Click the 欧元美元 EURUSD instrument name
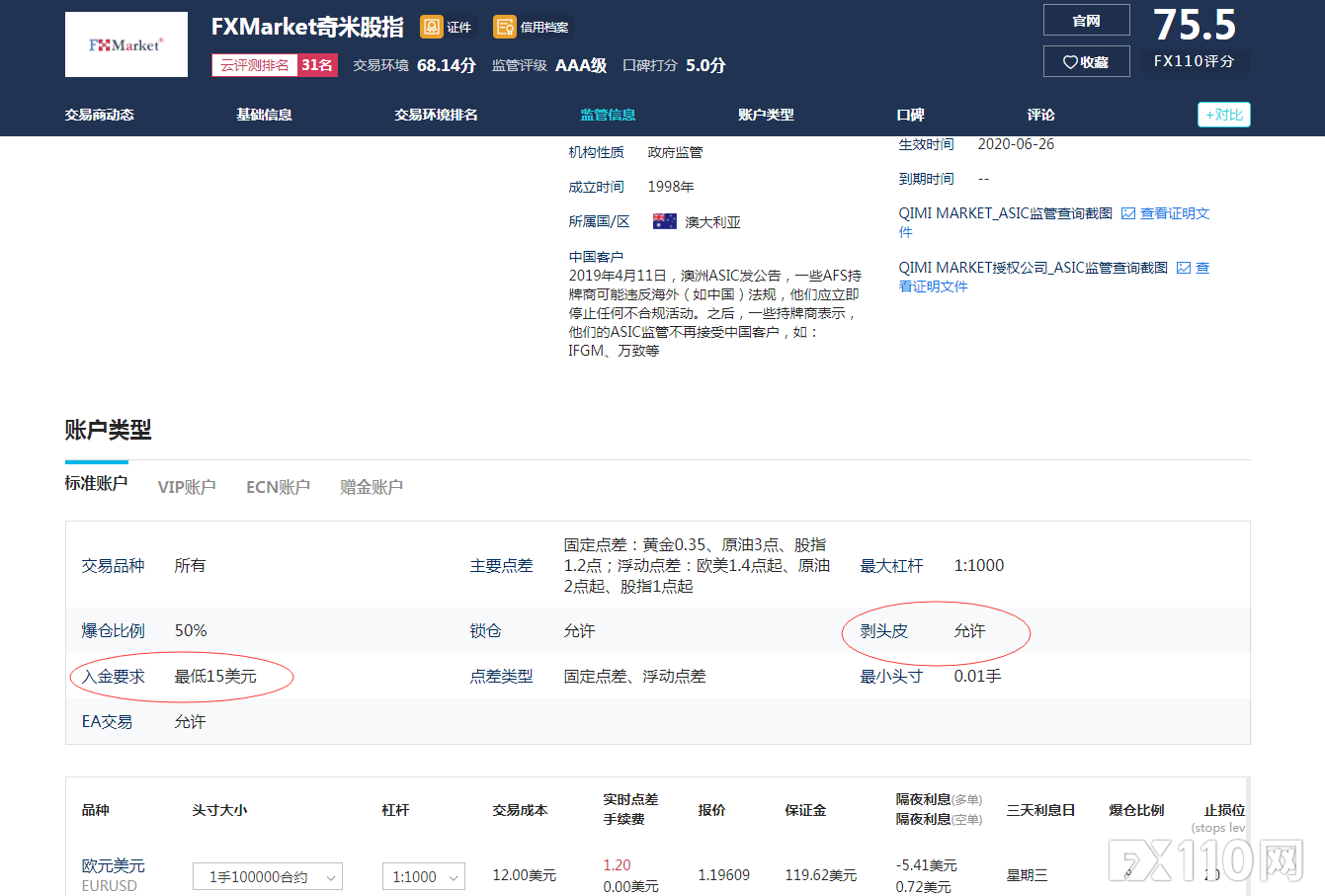Screen dimensions: 1325x896 (x=114, y=875)
